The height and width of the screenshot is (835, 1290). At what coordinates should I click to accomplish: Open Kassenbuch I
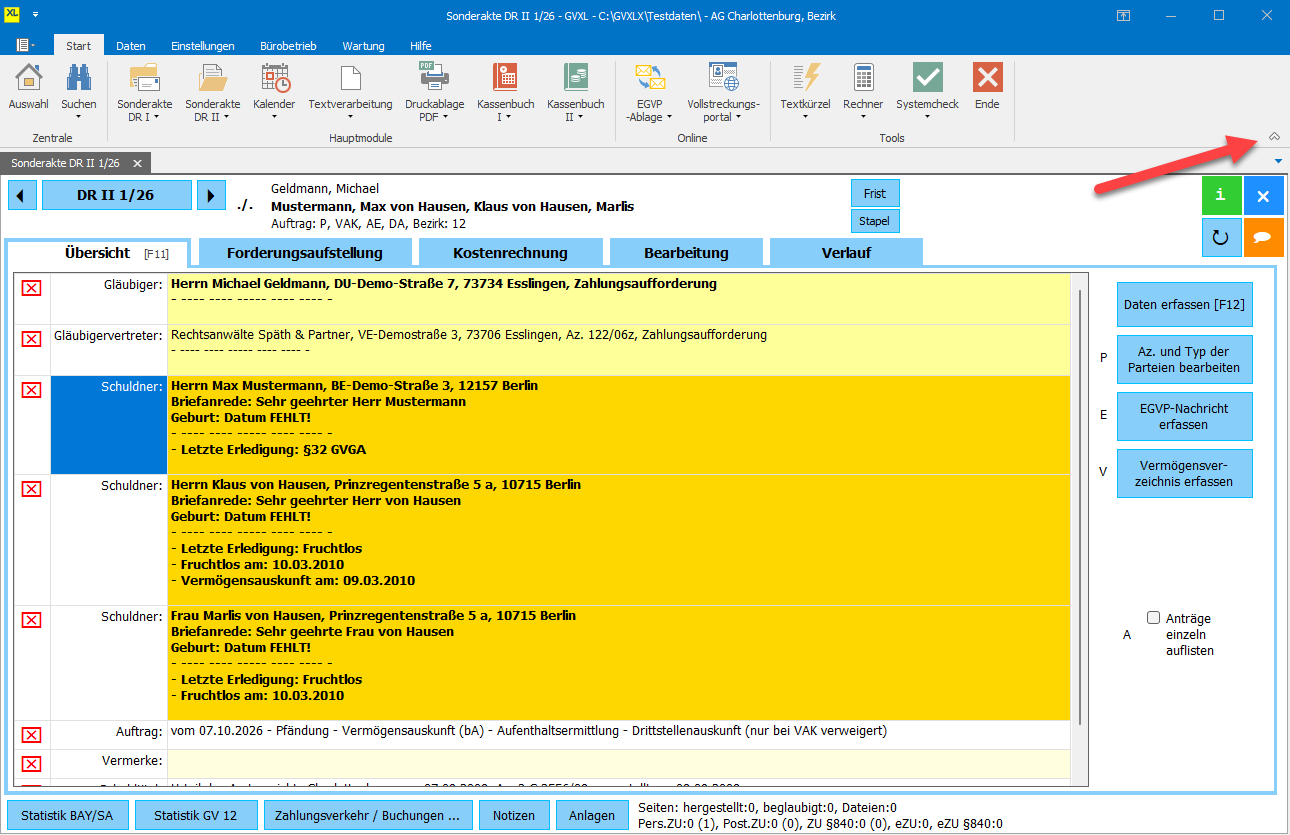pos(505,92)
